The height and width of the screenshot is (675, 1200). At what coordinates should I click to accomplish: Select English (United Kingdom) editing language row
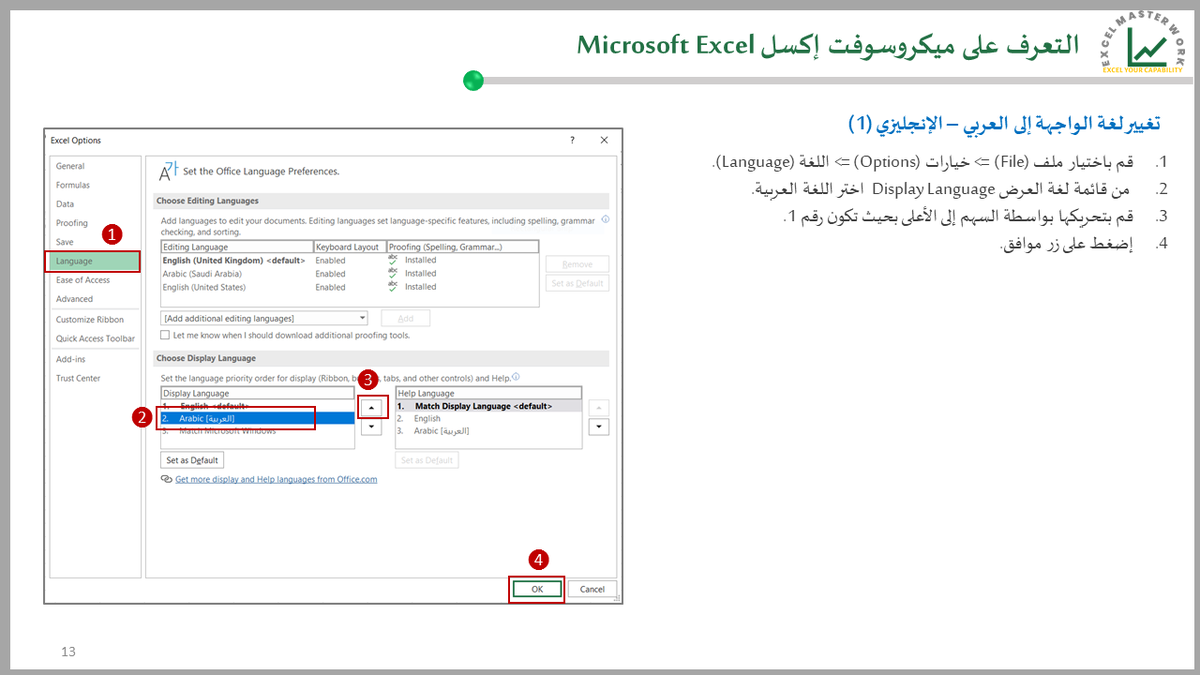pos(350,259)
